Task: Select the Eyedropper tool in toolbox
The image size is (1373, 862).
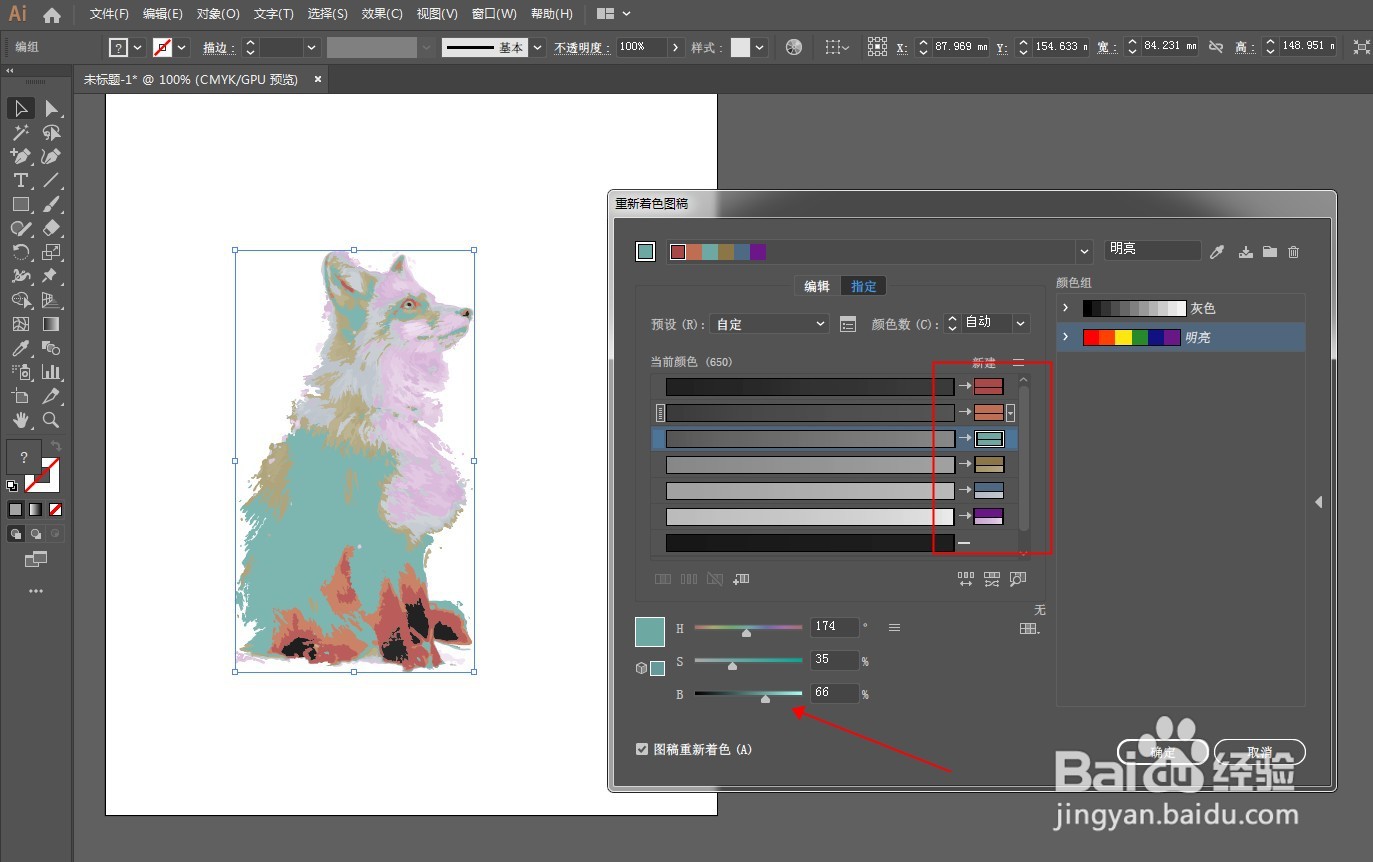Action: tap(20, 348)
